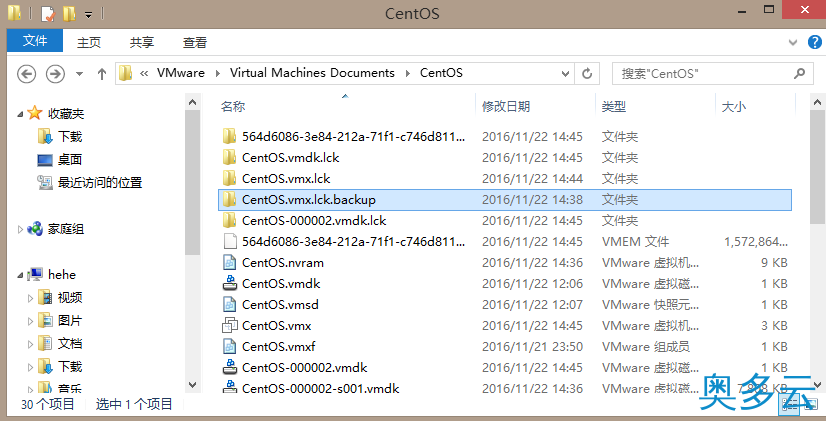Click navigation pane scrollbar down arrow
826x421 pixels.
193,385
